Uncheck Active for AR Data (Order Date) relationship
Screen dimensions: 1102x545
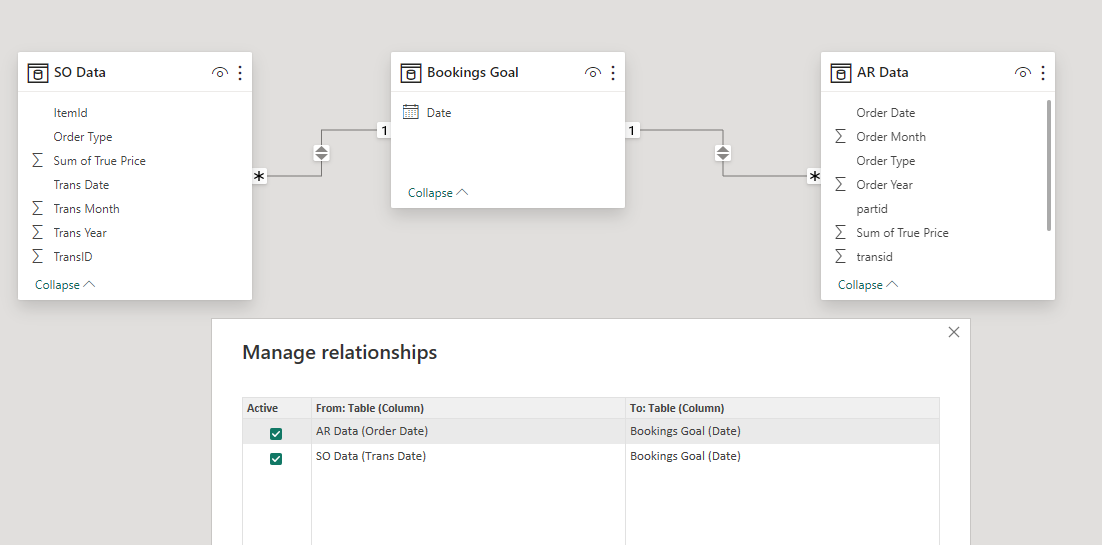[x=276, y=434]
